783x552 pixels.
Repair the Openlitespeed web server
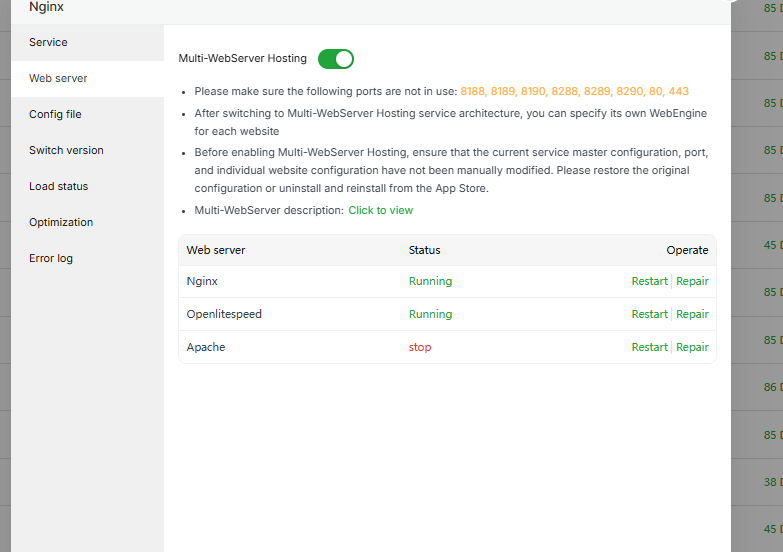coord(692,314)
